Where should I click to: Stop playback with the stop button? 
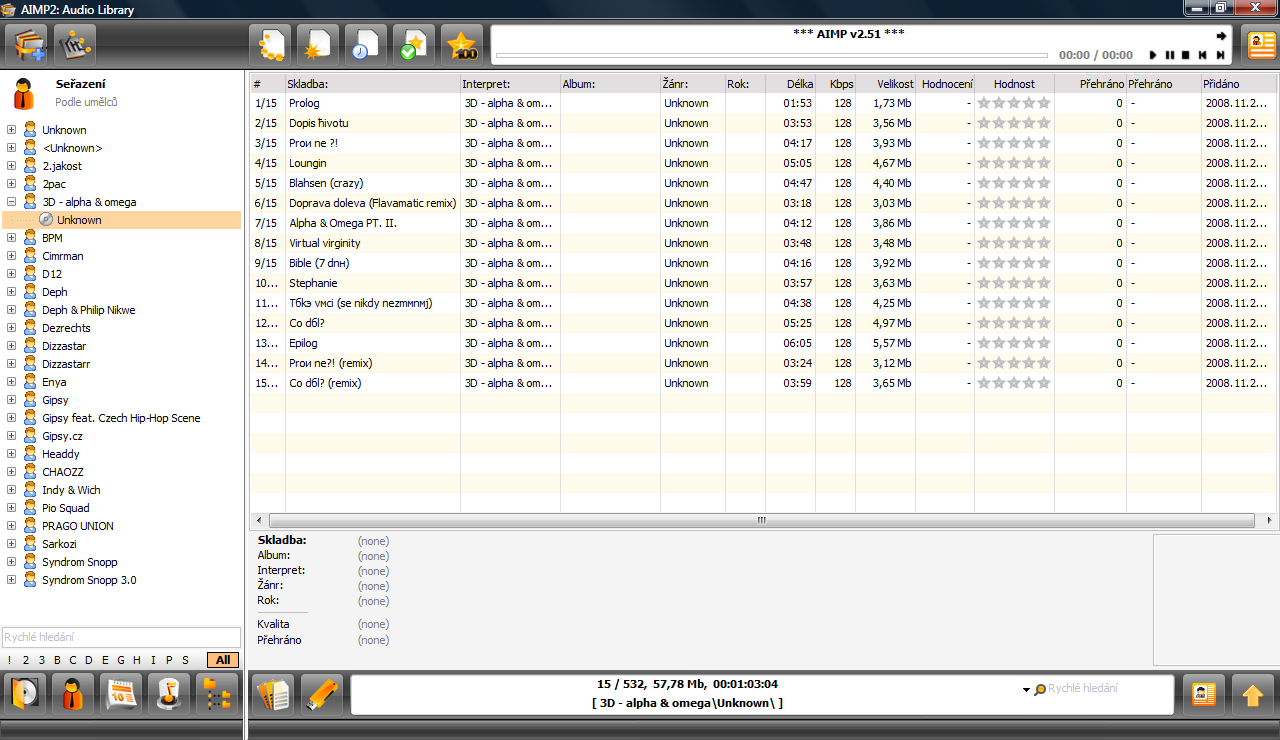click(x=1186, y=55)
